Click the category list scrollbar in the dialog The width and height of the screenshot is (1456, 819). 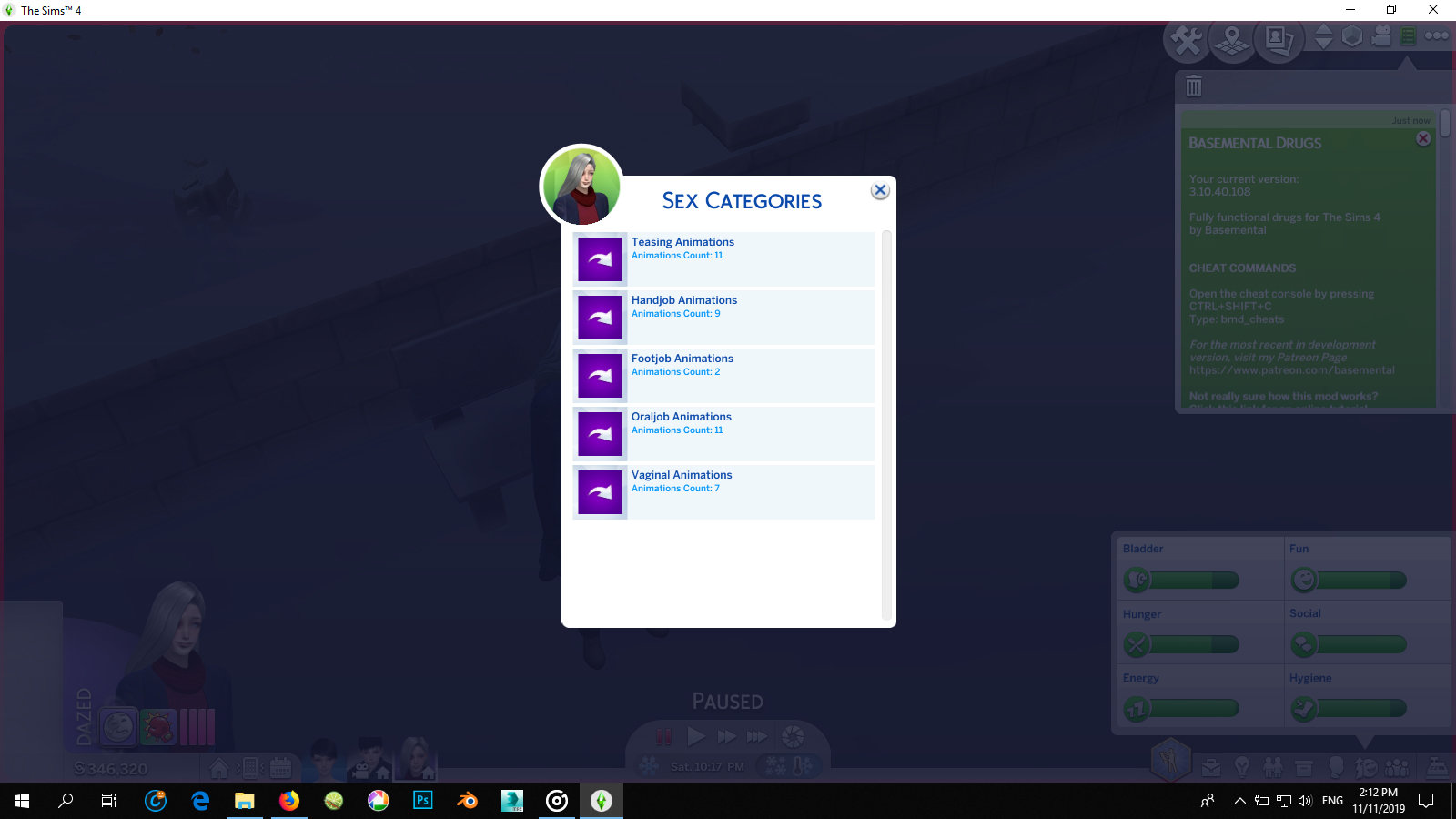886,426
